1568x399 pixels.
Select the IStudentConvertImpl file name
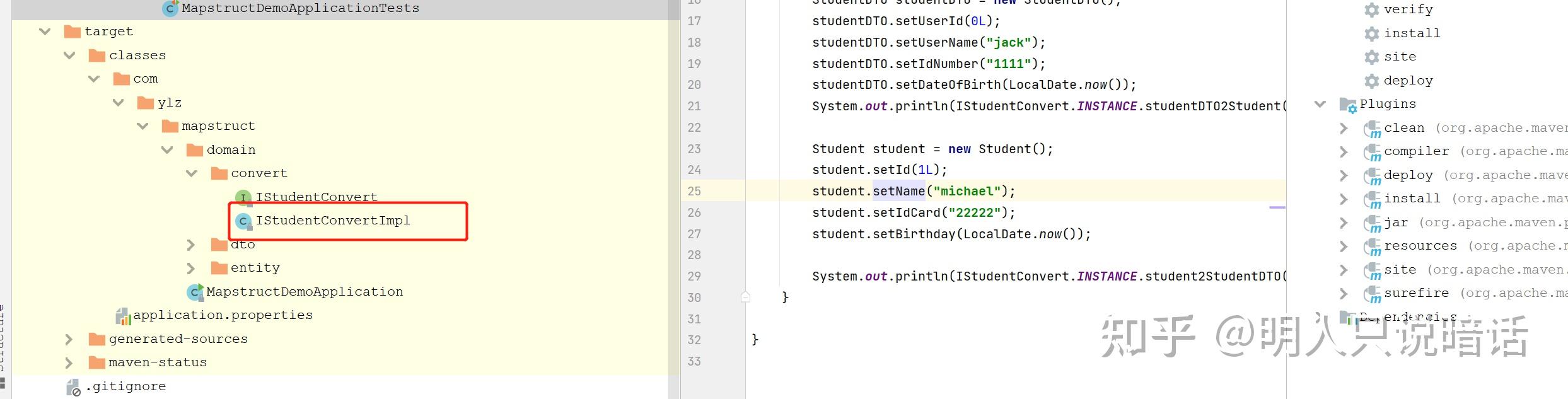[333, 221]
